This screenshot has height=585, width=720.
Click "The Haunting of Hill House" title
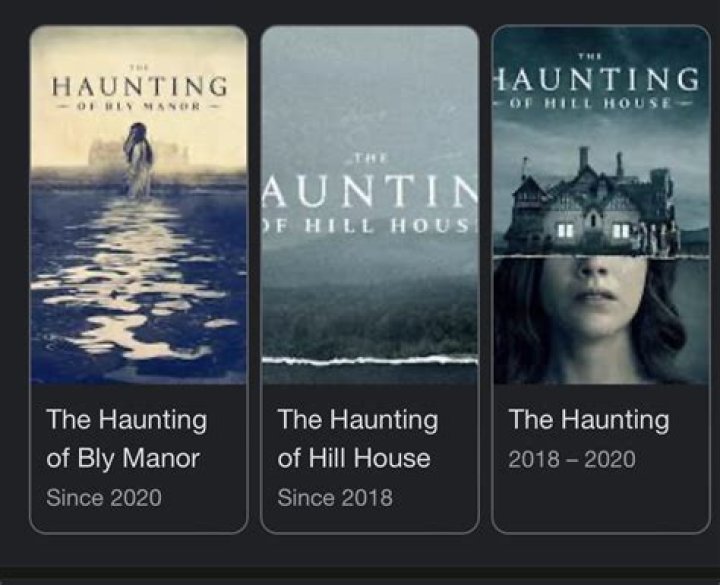[x=357, y=439]
